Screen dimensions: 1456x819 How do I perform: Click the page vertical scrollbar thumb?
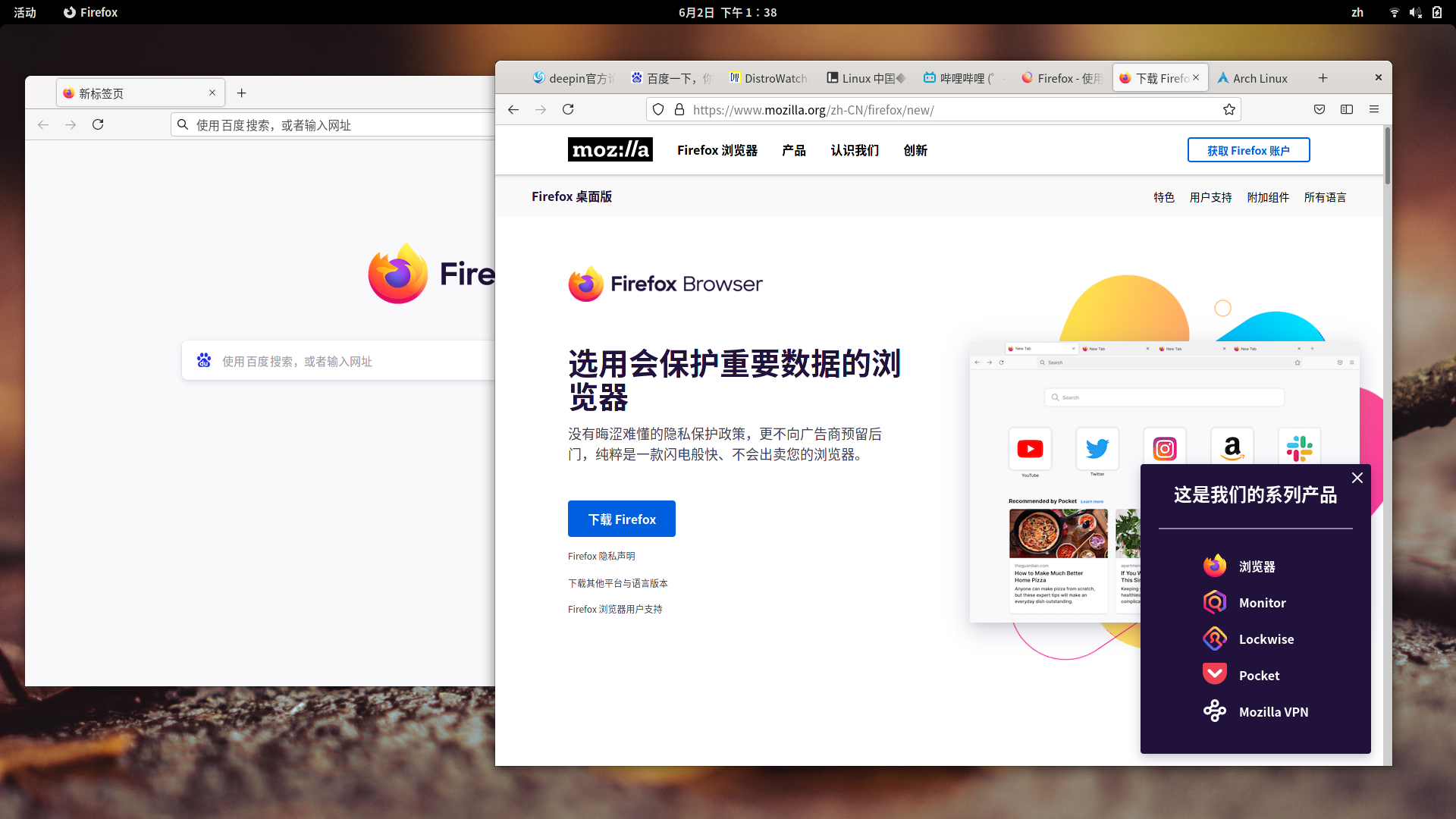1387,155
